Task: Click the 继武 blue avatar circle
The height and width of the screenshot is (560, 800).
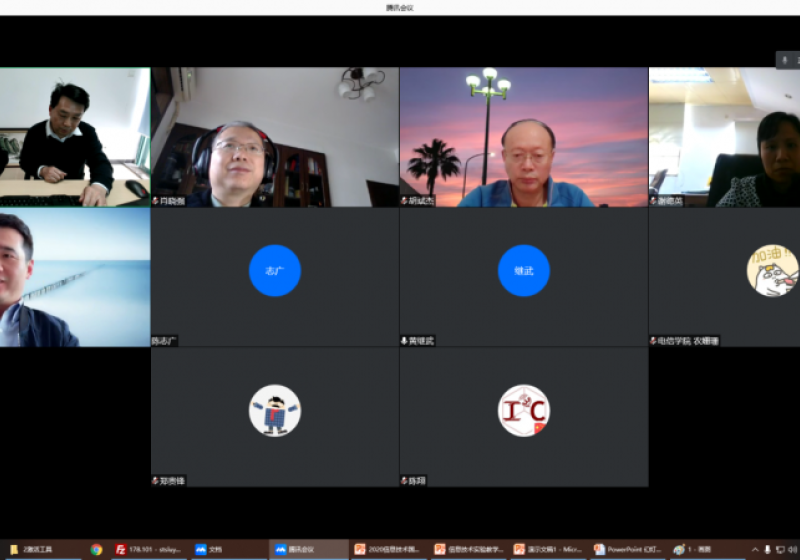Action: coord(524,270)
